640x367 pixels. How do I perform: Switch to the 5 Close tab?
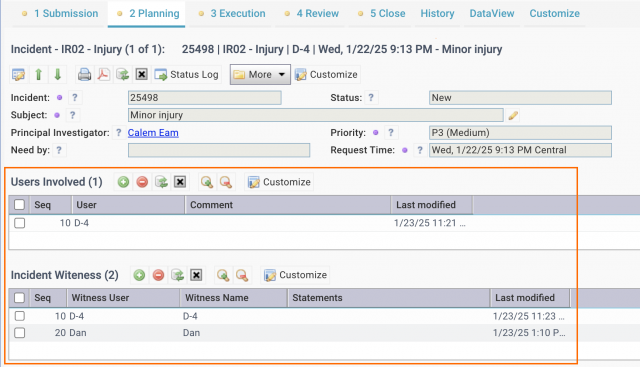pyautogui.click(x=381, y=13)
